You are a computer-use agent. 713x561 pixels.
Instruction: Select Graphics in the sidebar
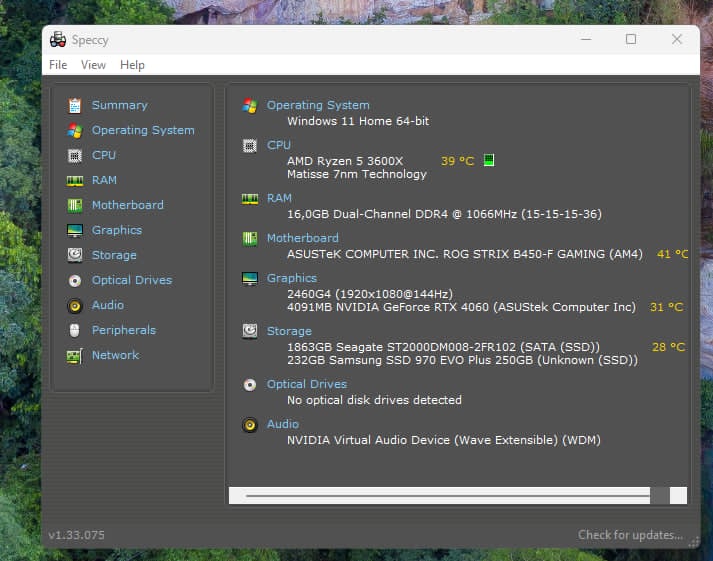pos(117,230)
